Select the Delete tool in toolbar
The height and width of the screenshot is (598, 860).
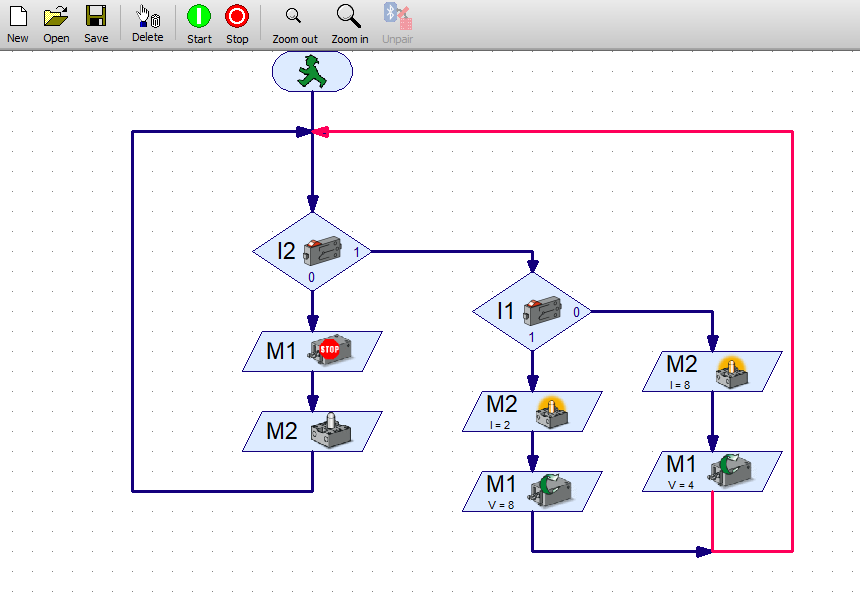147,23
